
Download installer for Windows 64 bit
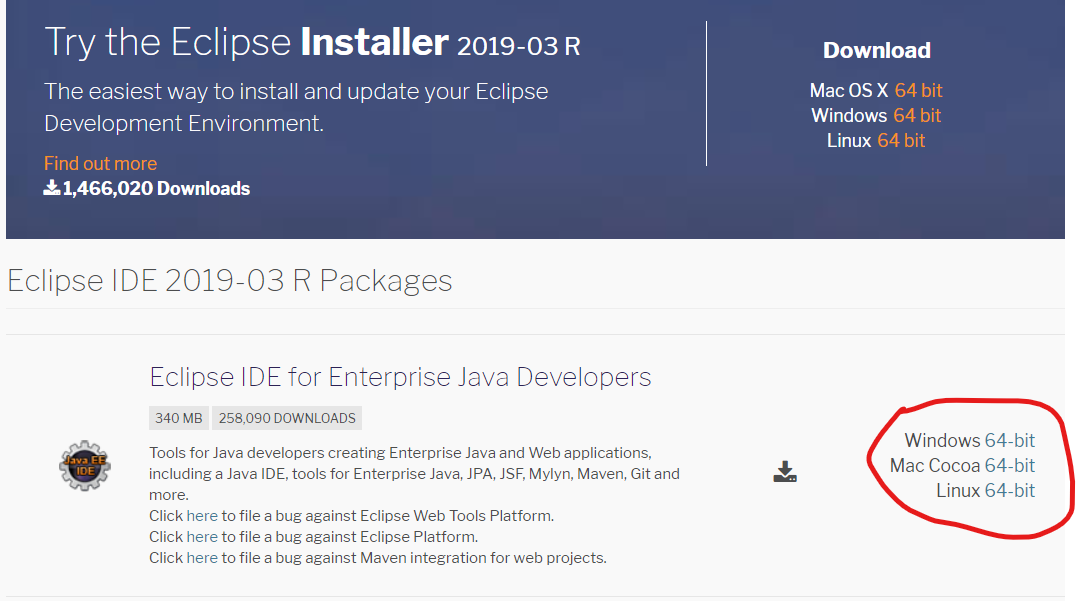tap(917, 115)
